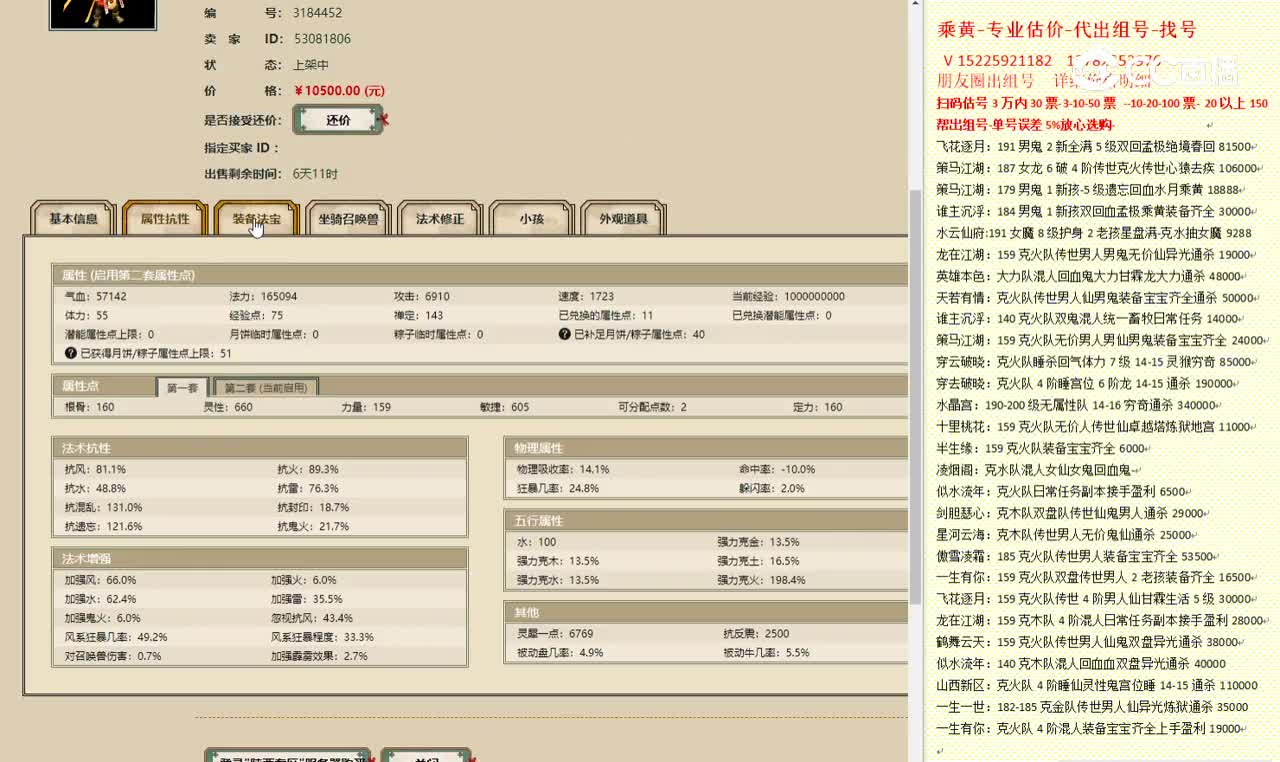Click 风系狂暴几率: 49.2% entry
This screenshot has width=1280, height=762.
(x=116, y=637)
